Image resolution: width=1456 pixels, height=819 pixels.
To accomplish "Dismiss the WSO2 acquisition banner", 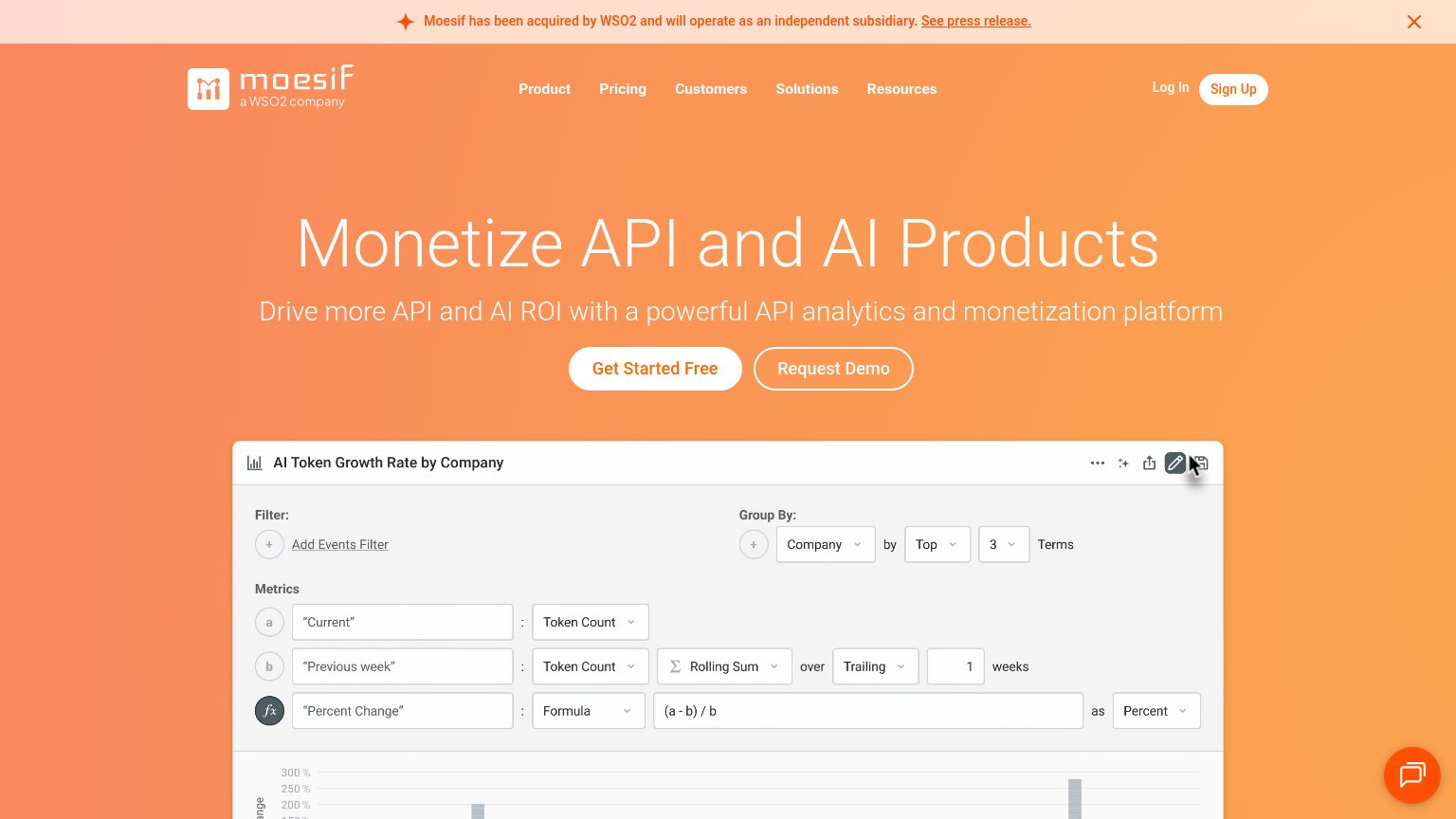I will tap(1414, 22).
